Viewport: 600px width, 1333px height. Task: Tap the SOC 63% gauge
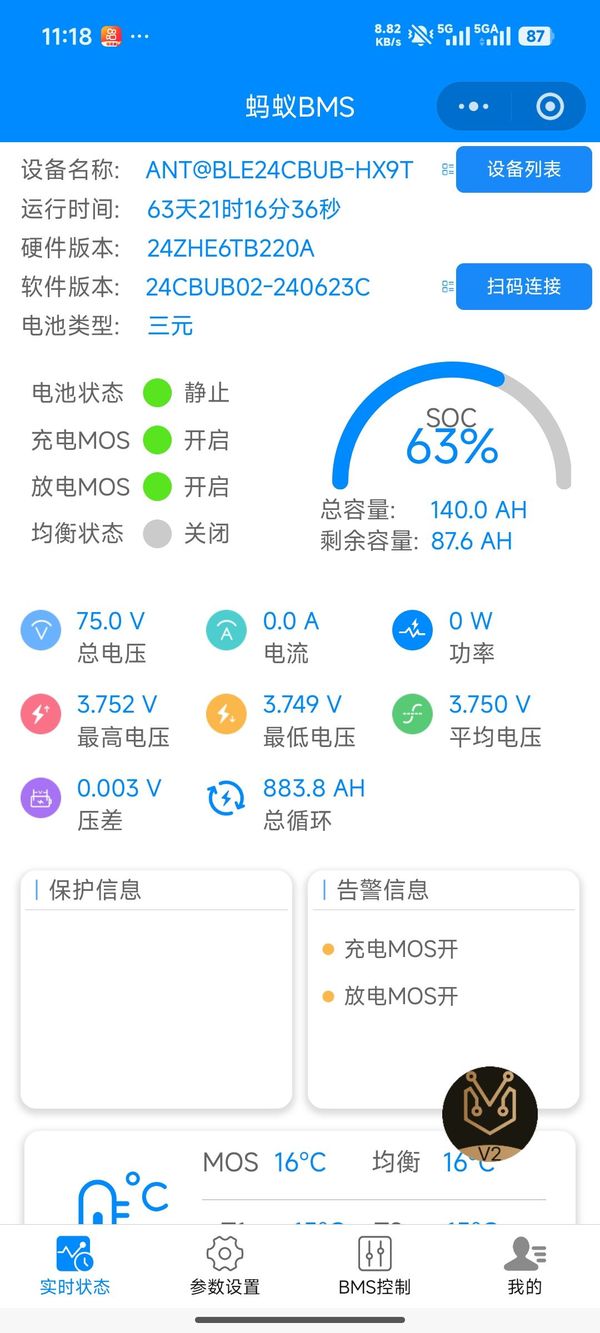coord(452,437)
